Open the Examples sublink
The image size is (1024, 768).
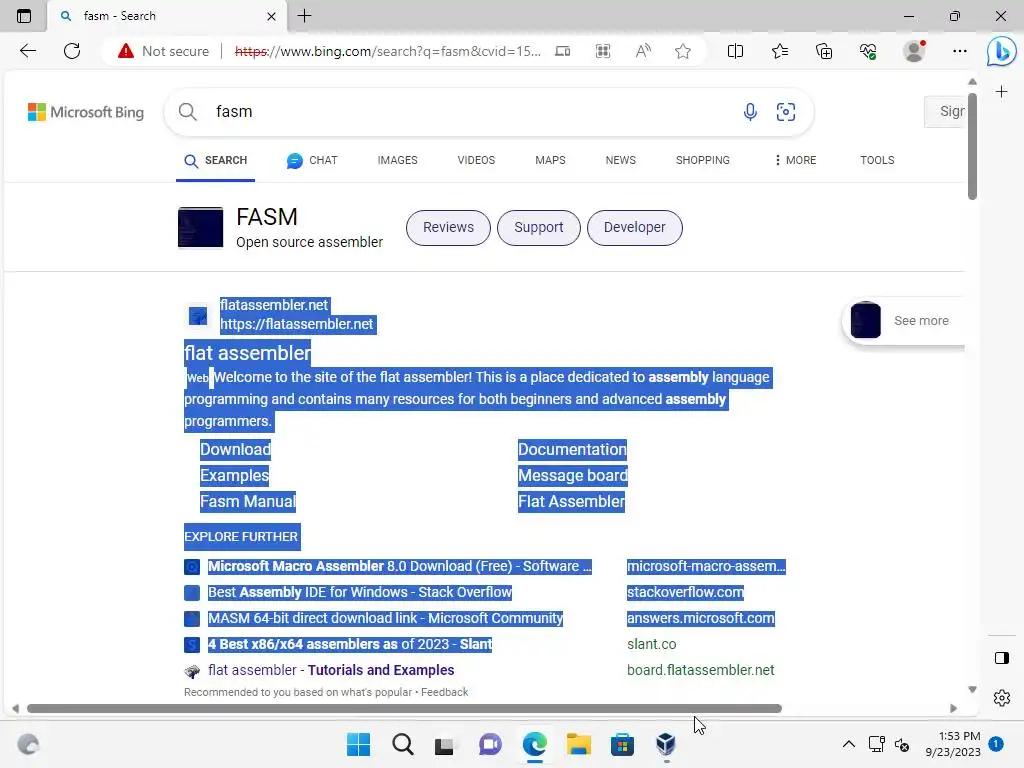click(234, 475)
